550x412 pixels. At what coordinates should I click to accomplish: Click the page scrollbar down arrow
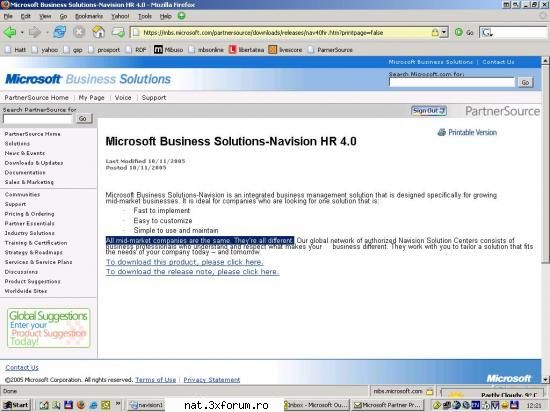545,379
